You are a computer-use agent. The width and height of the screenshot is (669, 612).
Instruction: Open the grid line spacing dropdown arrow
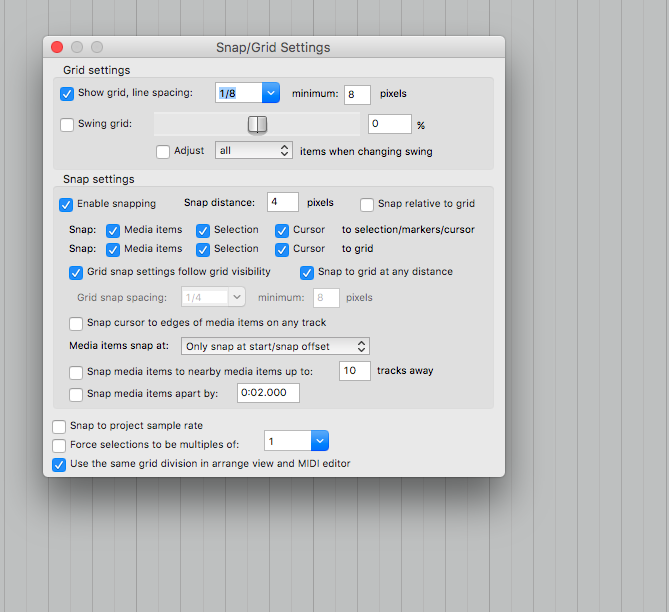(271, 93)
